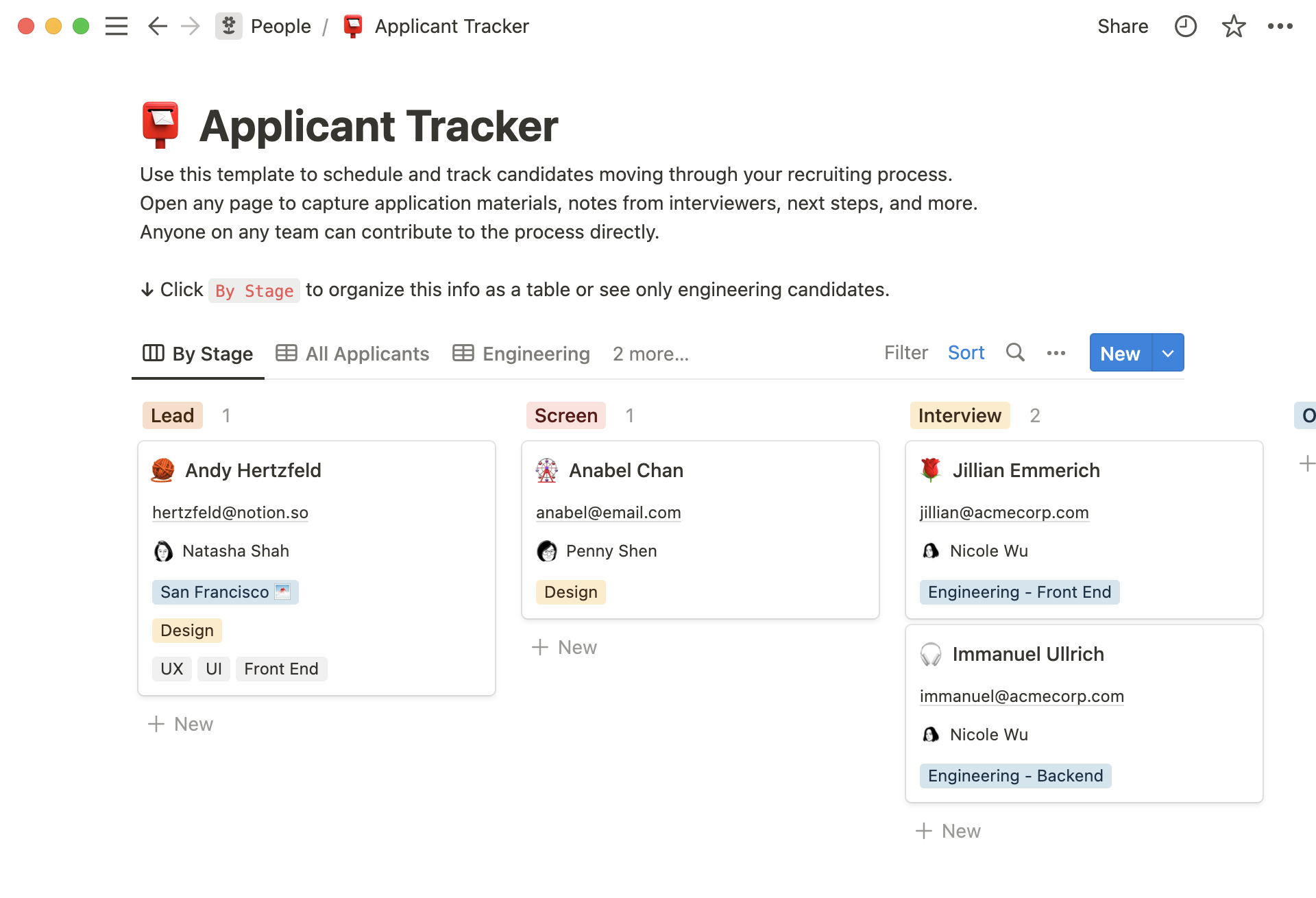
Task: Click the blue New button
Action: point(1119,352)
